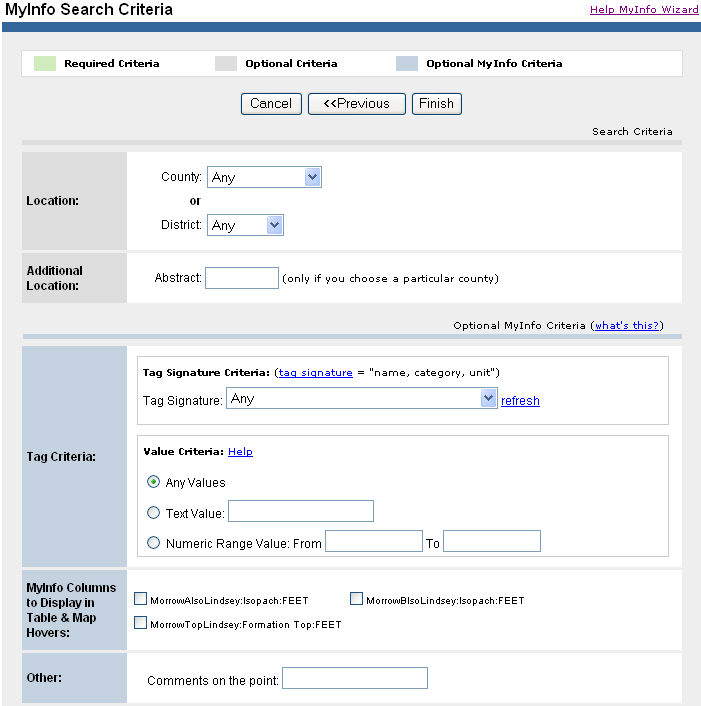This screenshot has height=706, width=701.
Task: Open the Help MyInfo Wizard link
Action: [644, 10]
